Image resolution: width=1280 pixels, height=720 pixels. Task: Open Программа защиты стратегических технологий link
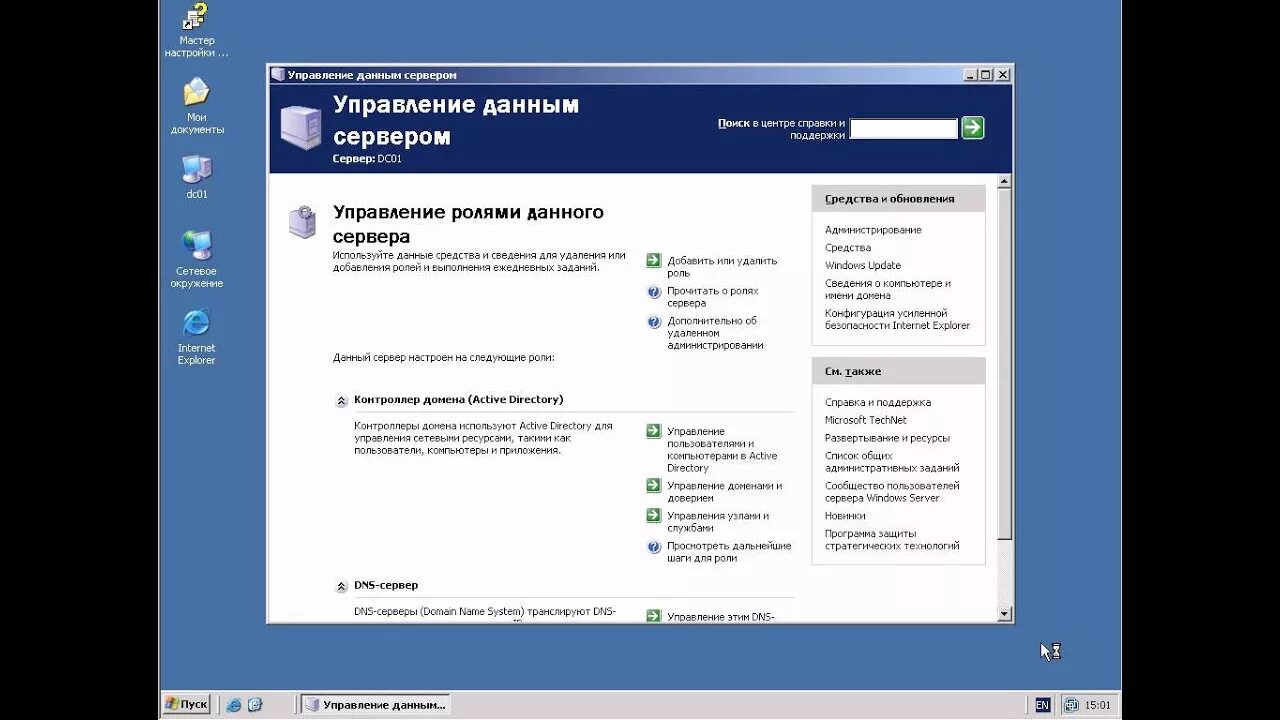point(892,540)
